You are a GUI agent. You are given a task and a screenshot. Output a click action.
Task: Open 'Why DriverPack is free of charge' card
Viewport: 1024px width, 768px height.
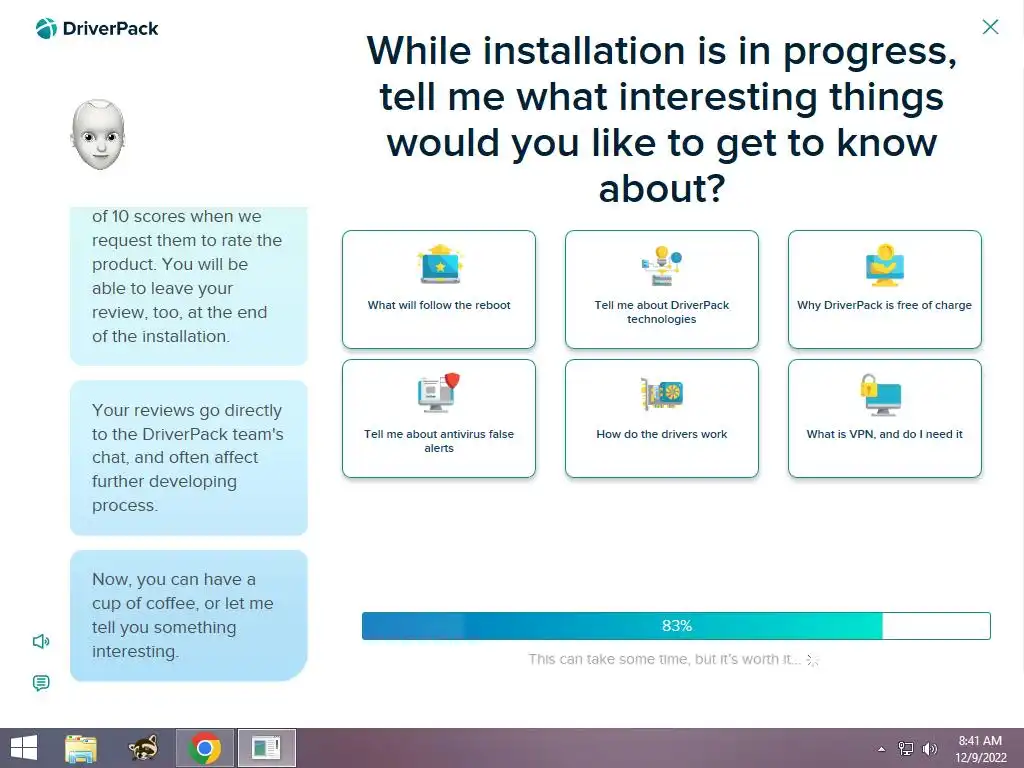pyautogui.click(x=884, y=289)
